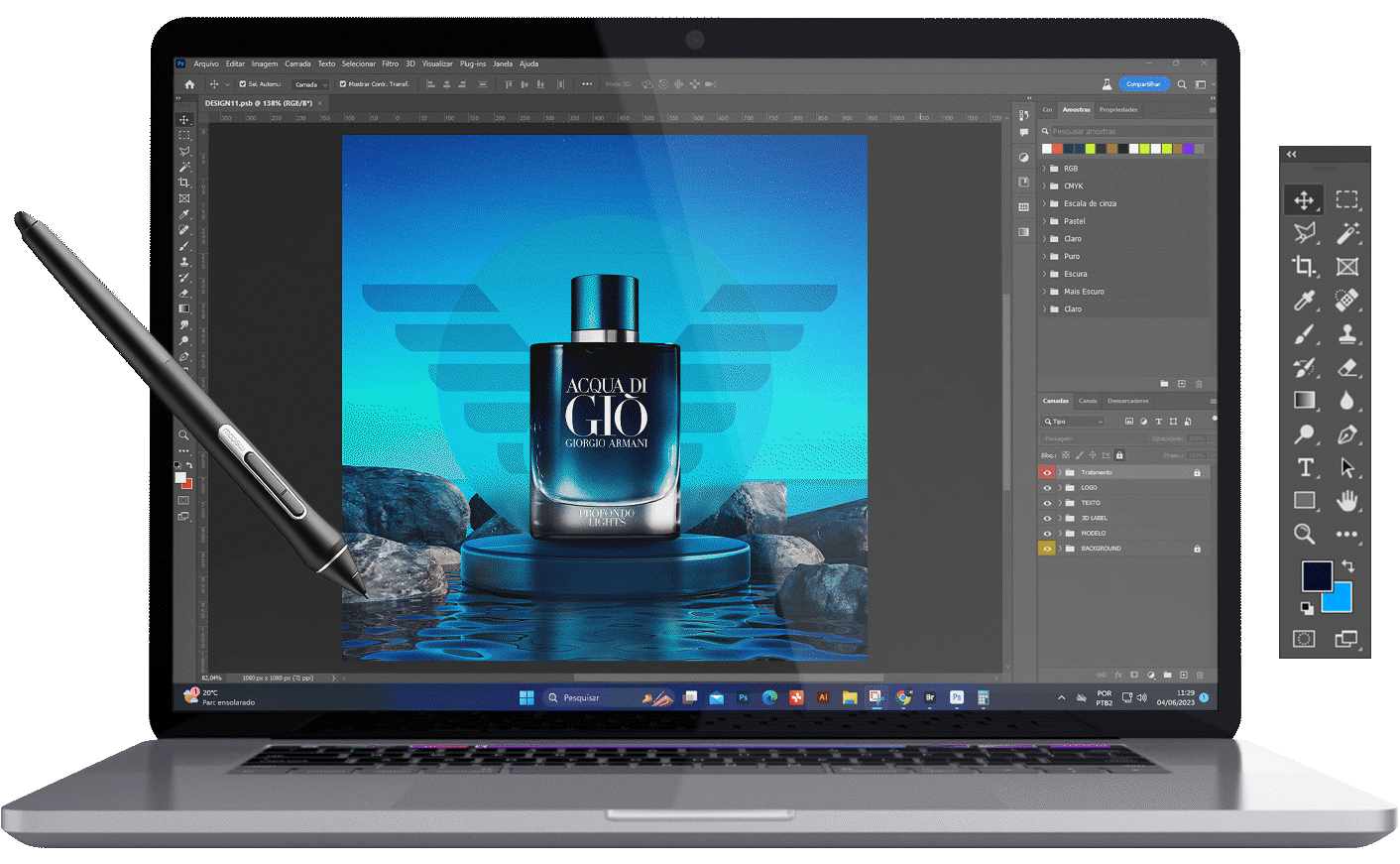1400x864 pixels.
Task: Add layer style with fx icon
Action: pyautogui.click(x=1118, y=675)
